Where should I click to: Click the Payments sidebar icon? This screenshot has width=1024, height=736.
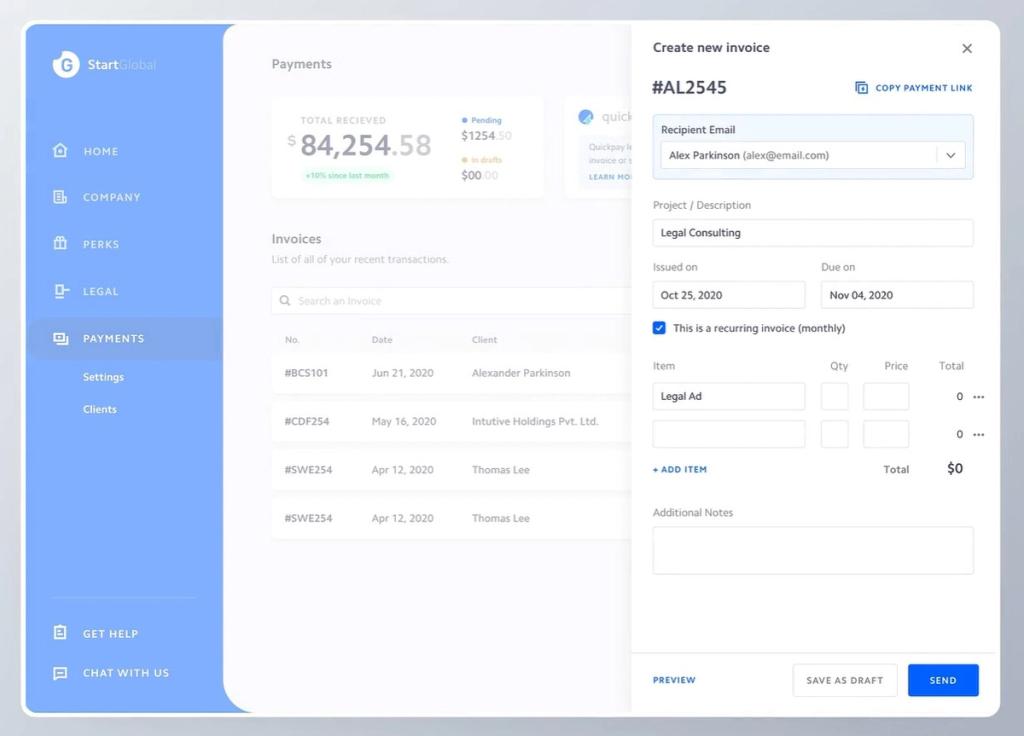coord(61,338)
